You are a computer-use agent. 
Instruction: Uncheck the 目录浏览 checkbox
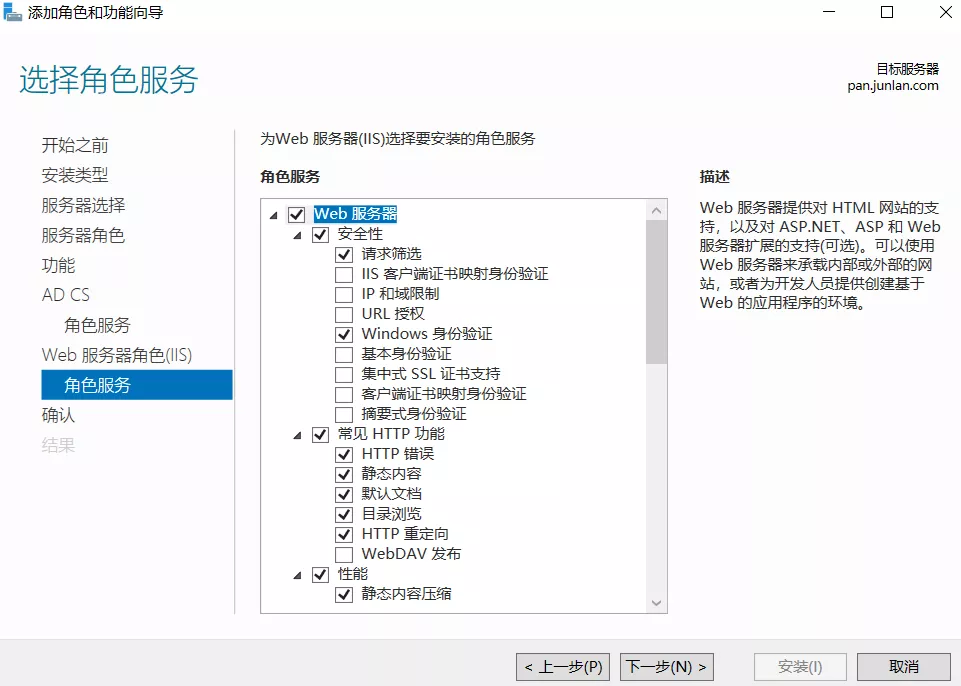point(344,514)
